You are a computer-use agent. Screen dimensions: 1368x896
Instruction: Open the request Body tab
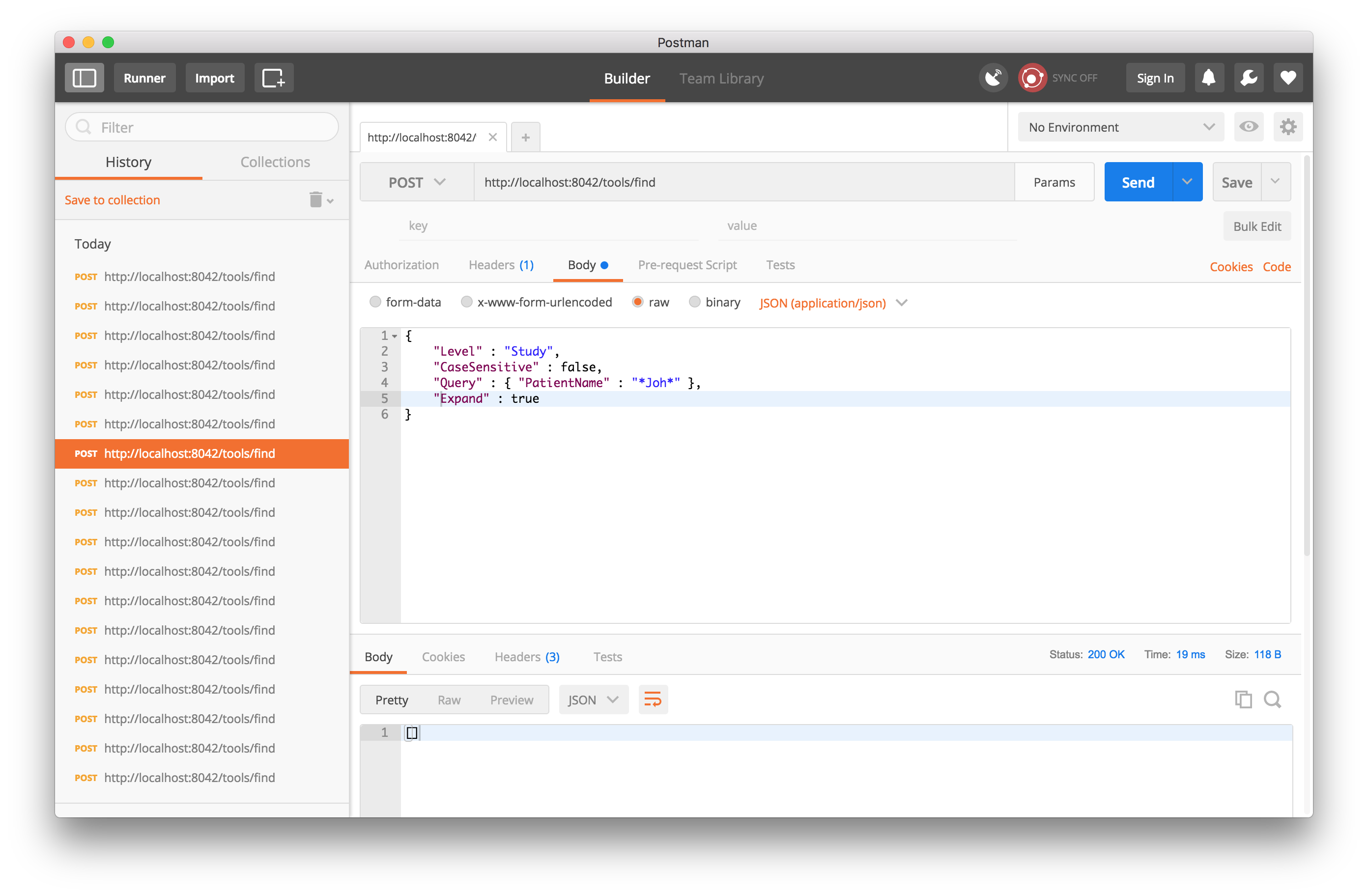pos(587,265)
